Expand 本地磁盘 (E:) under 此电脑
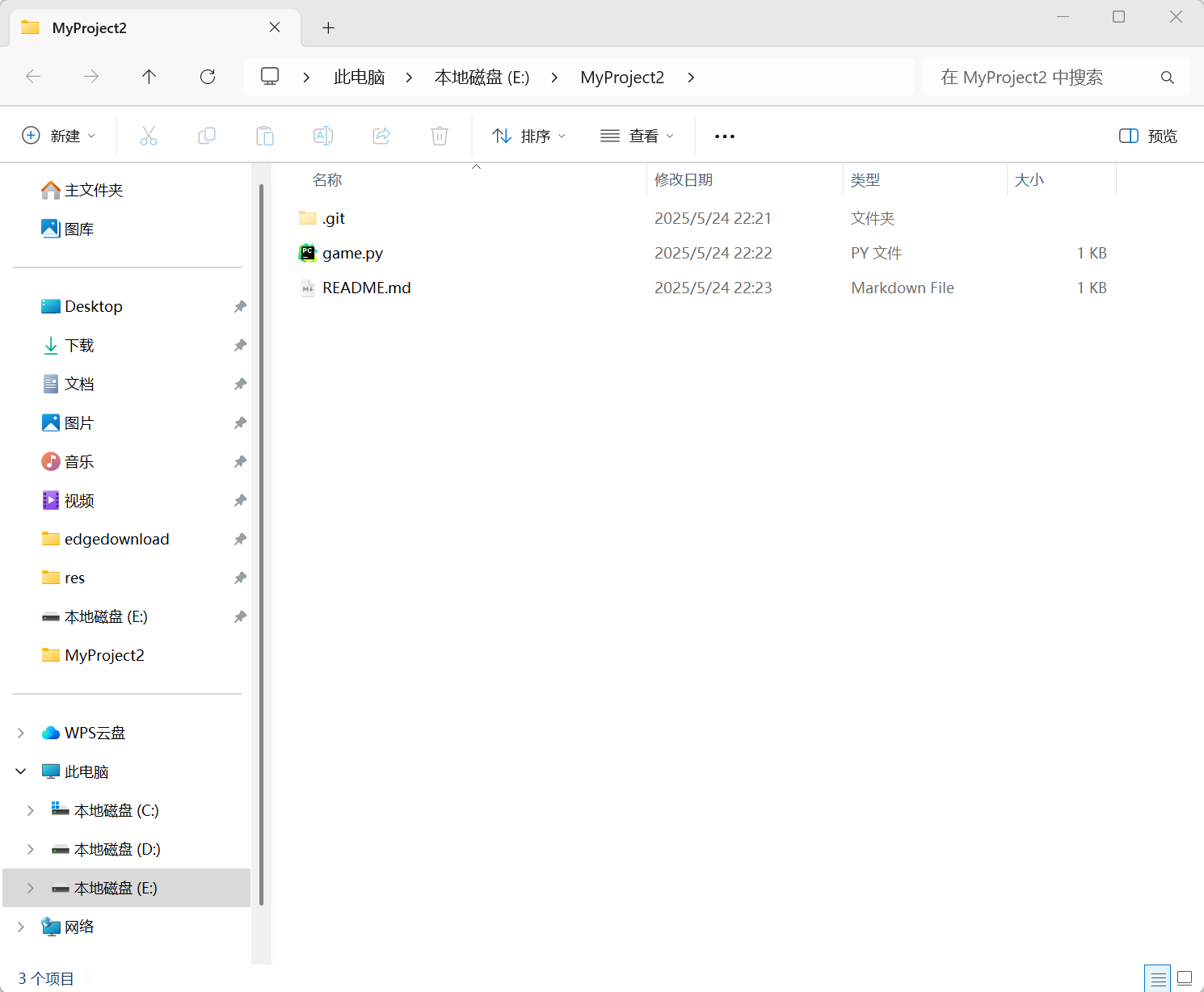 [31, 888]
